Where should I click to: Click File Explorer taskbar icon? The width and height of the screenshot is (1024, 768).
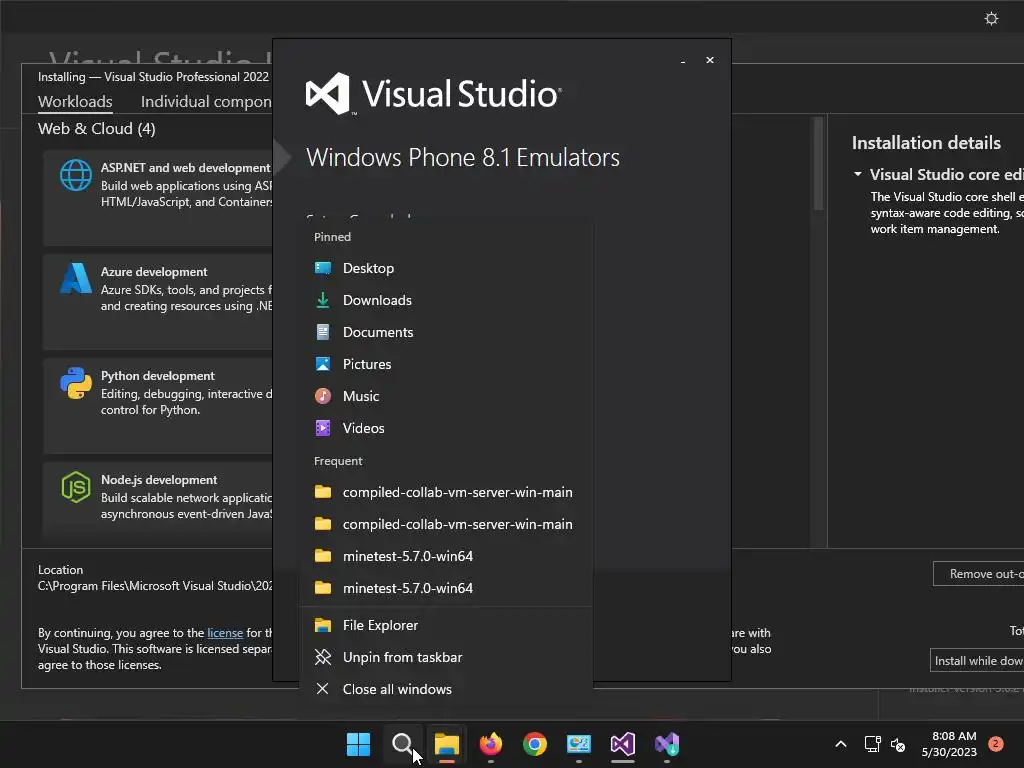(447, 744)
